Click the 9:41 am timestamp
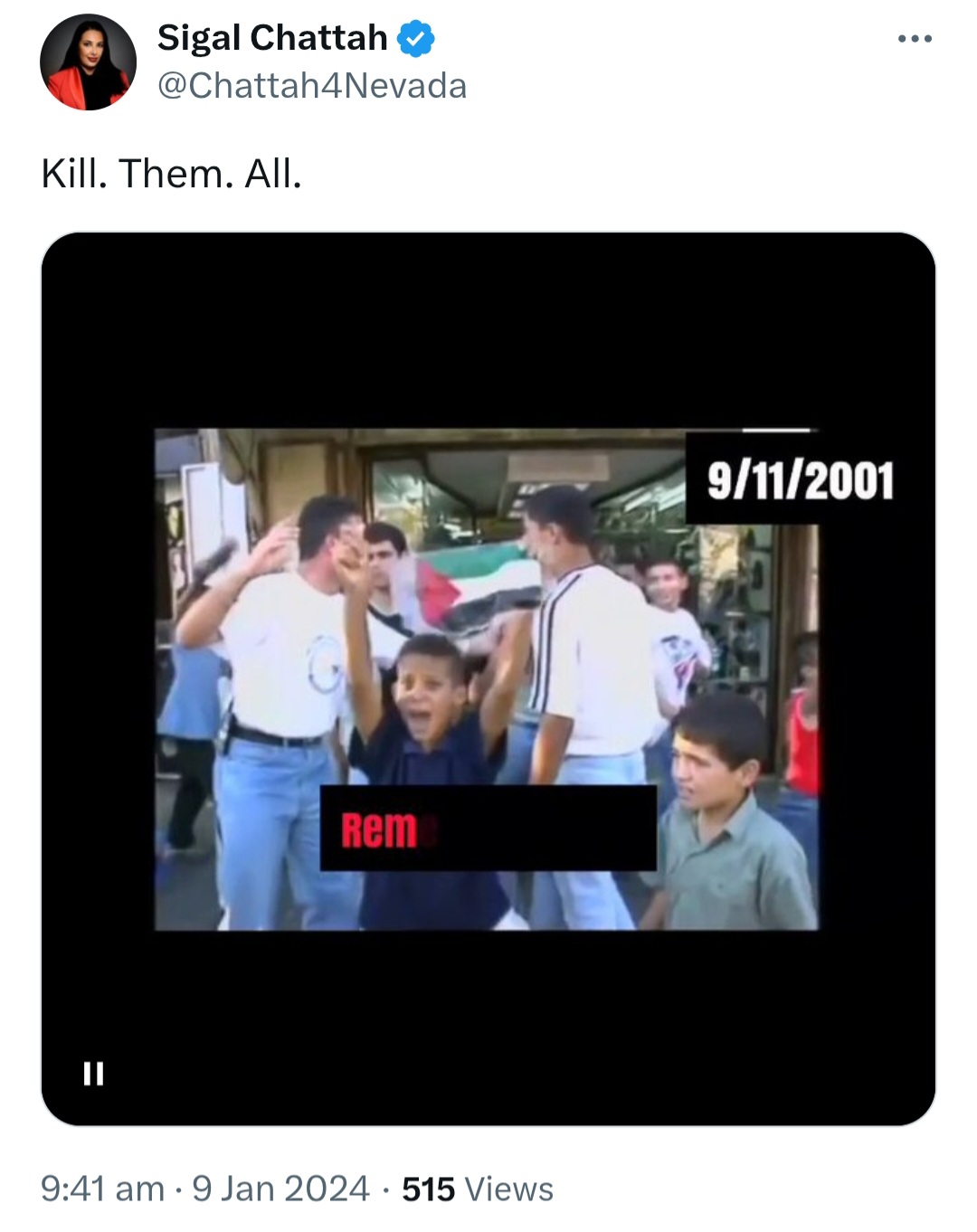This screenshot has width=977, height=1232. [103, 1189]
